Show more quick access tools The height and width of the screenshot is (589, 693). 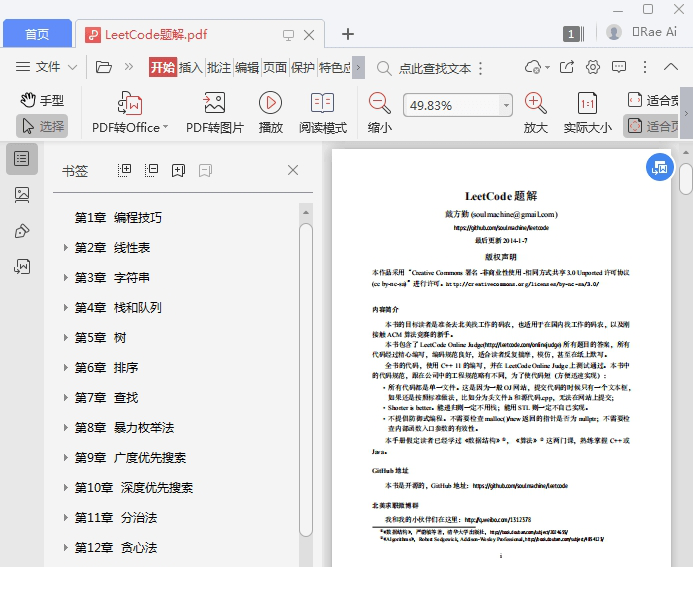click(x=129, y=67)
